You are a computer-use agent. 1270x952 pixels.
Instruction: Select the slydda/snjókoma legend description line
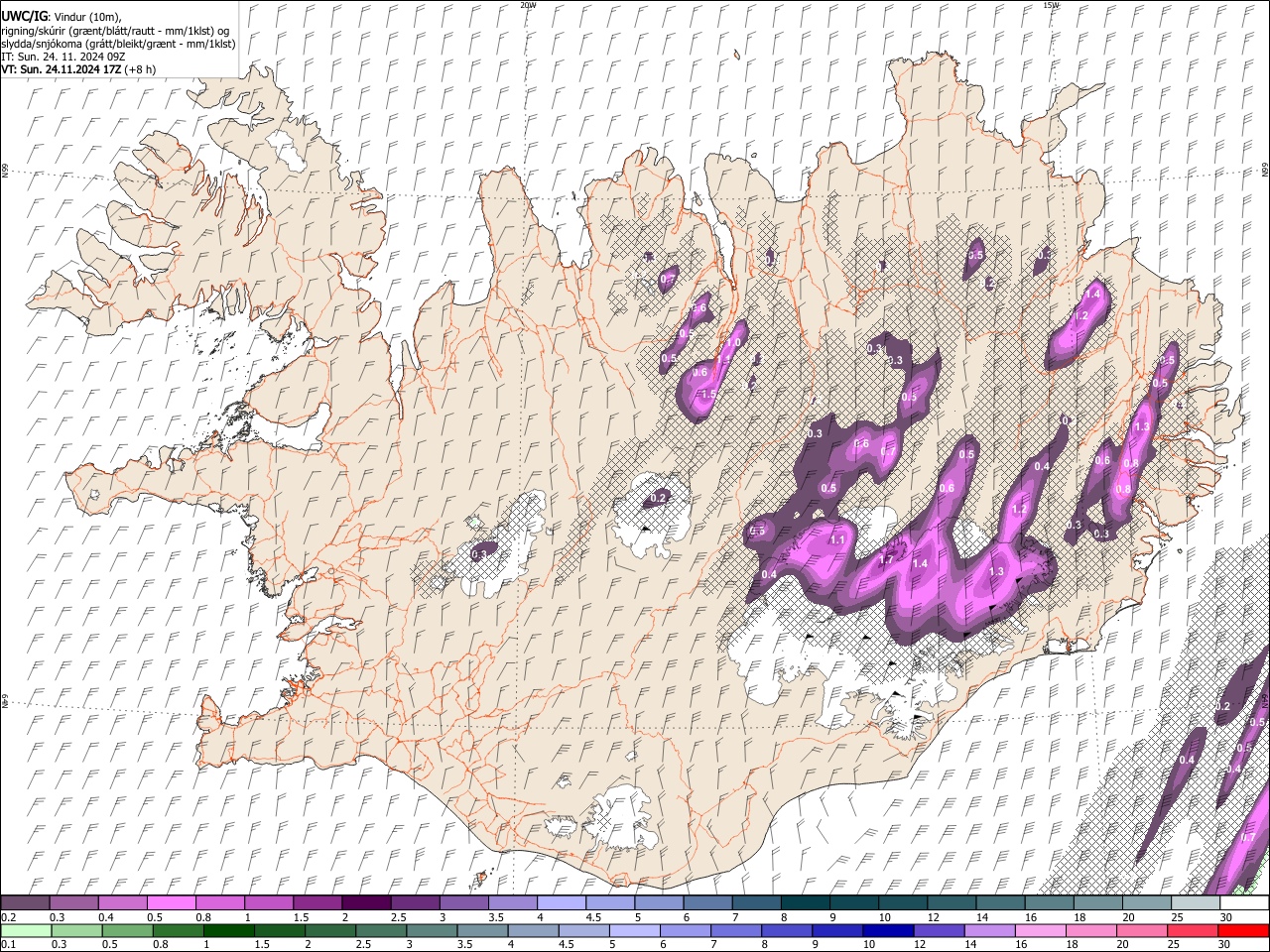(x=117, y=43)
